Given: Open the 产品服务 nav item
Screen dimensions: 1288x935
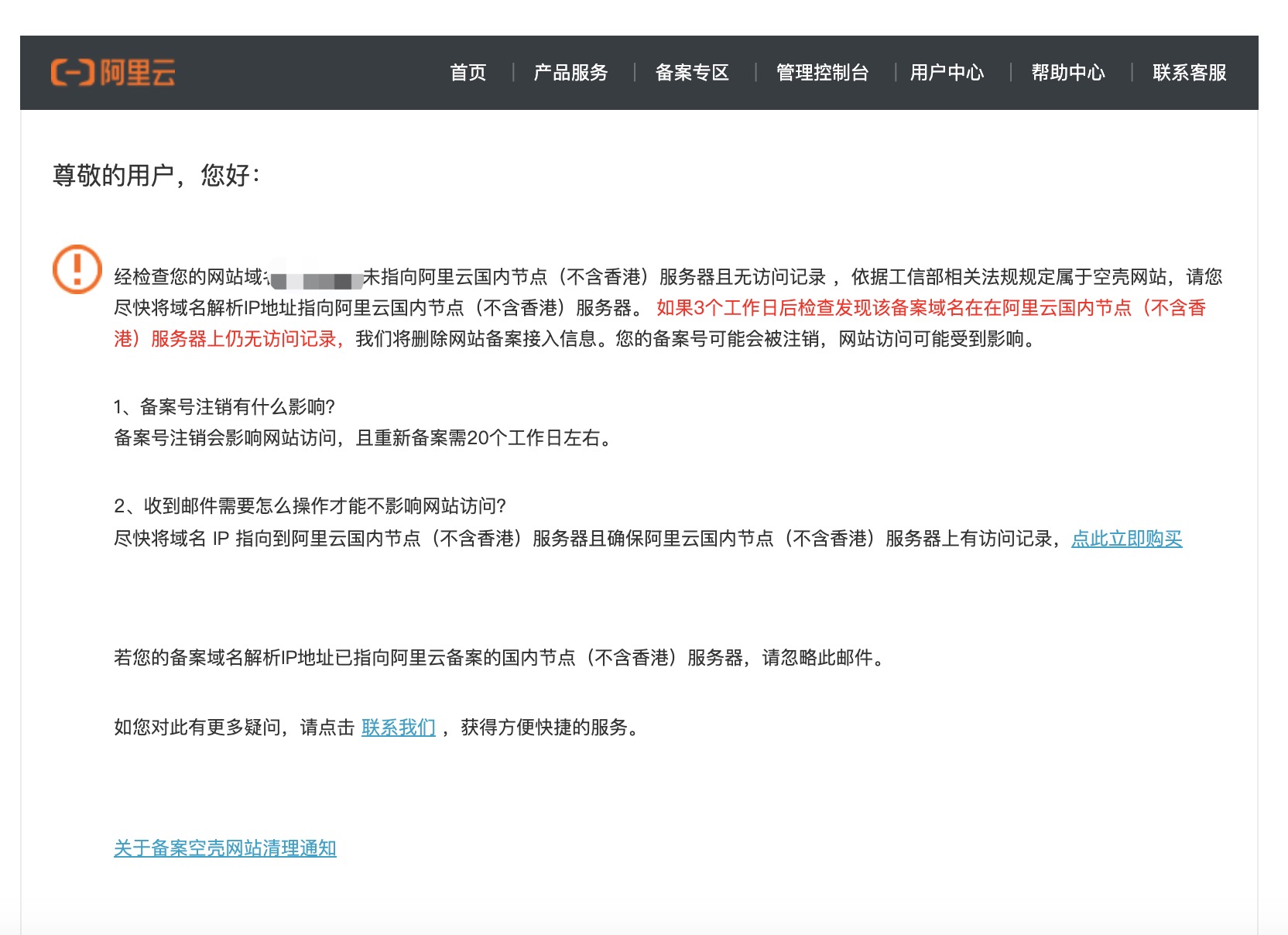Looking at the screenshot, I should tap(571, 73).
